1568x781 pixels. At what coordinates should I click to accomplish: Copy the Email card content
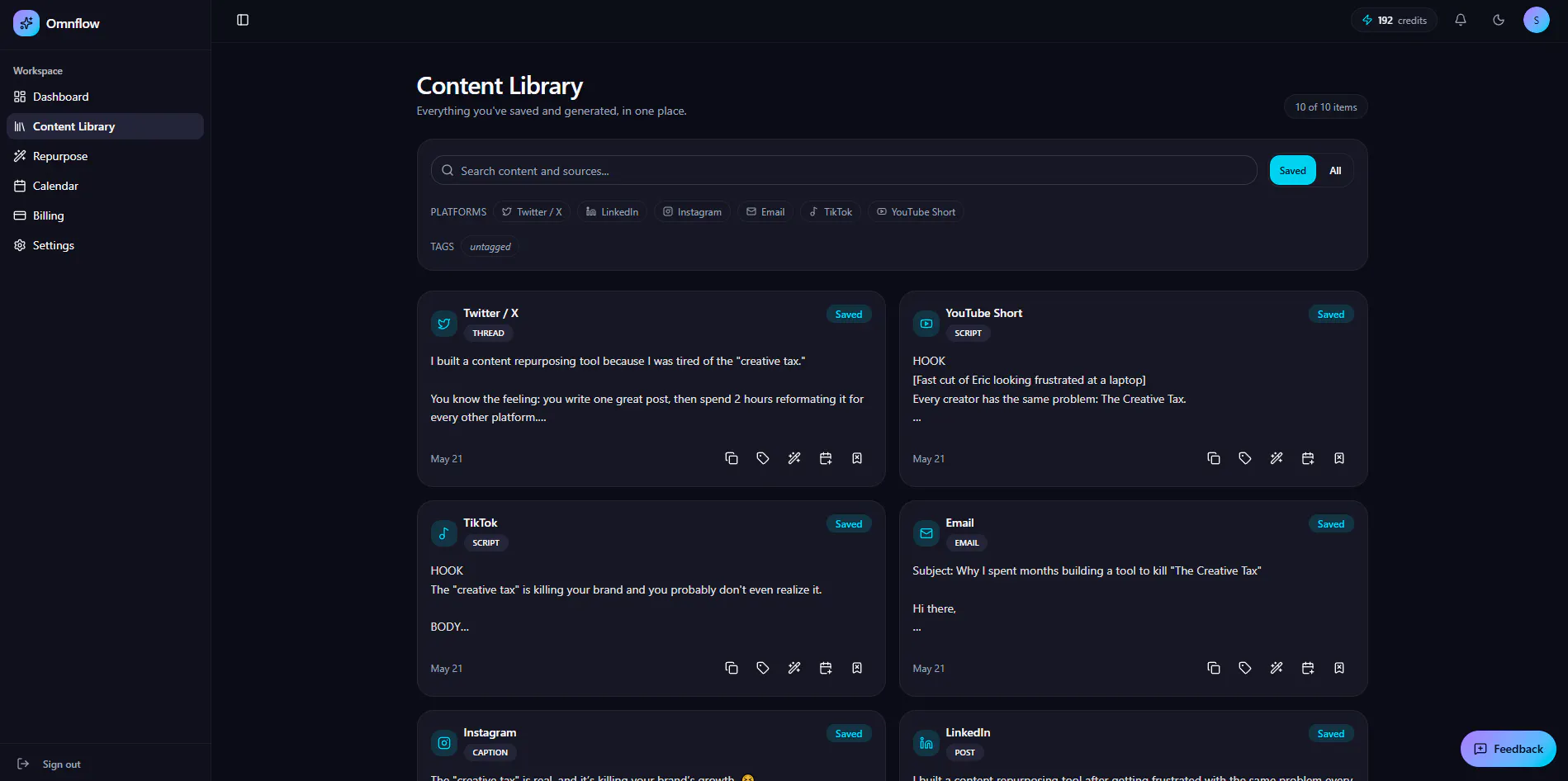pyautogui.click(x=1214, y=668)
